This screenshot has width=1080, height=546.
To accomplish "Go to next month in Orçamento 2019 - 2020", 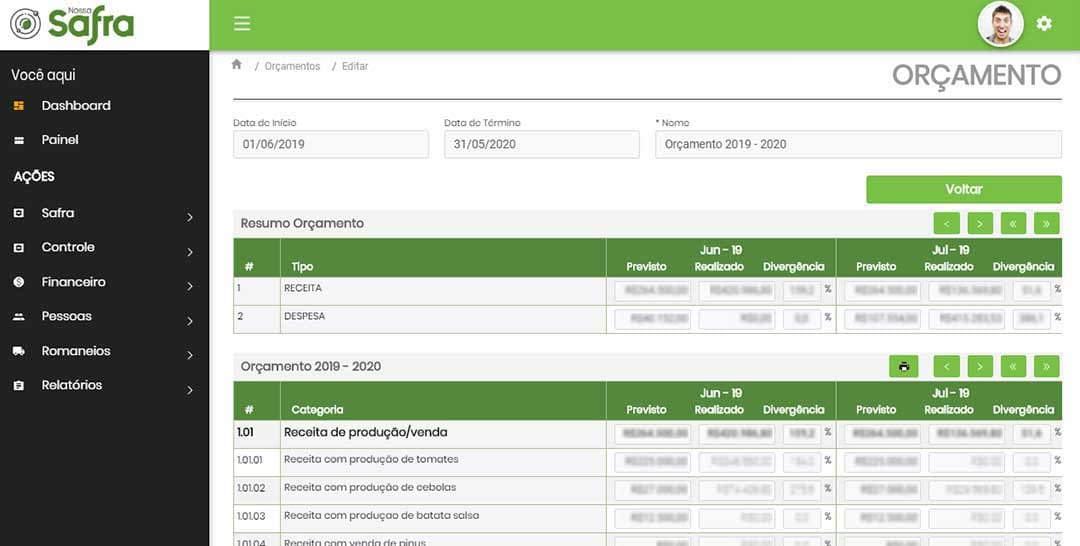I will pos(979,366).
